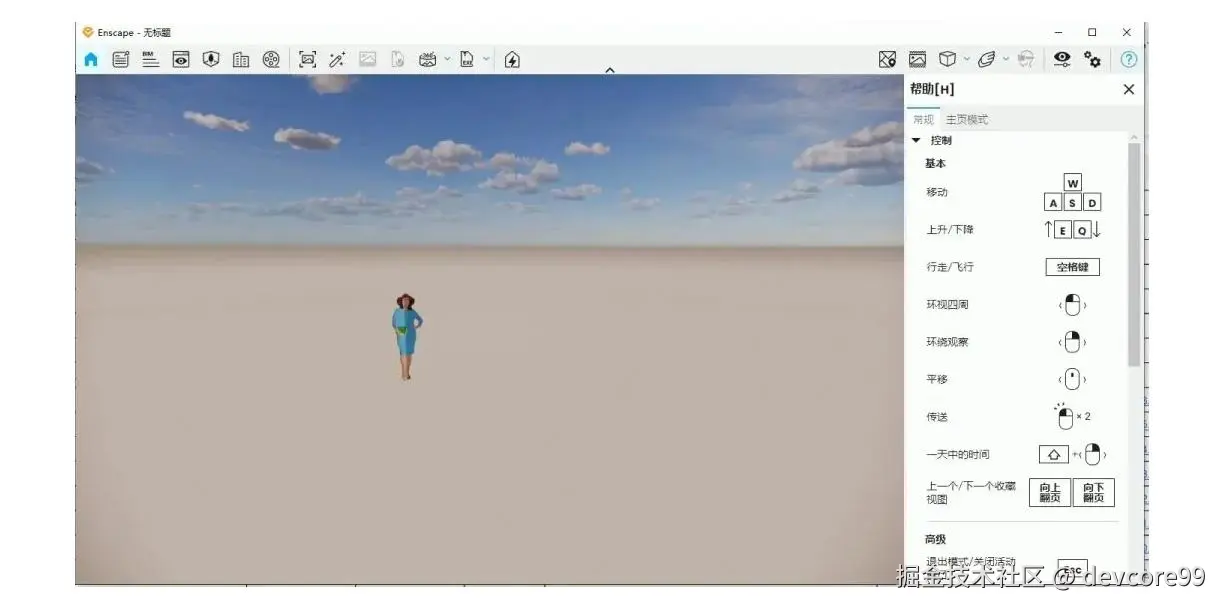Click the house with lightning bolt icon

click(512, 59)
